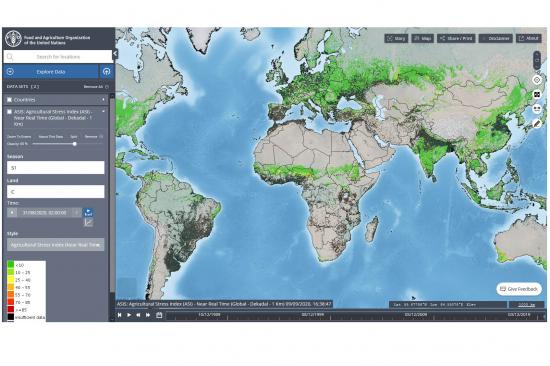Click the center-map location target icon

[537, 80]
